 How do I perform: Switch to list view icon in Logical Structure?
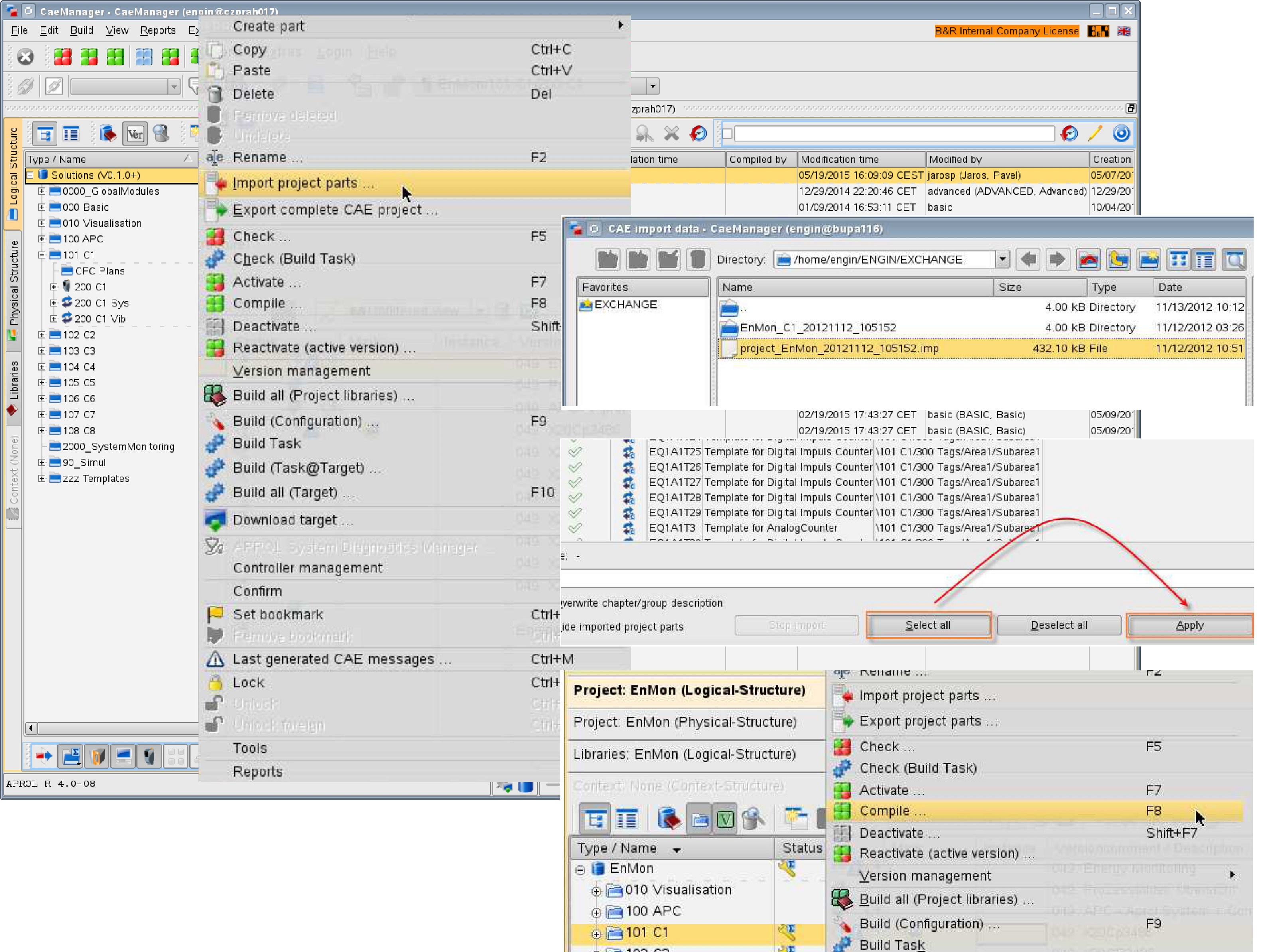[71, 134]
